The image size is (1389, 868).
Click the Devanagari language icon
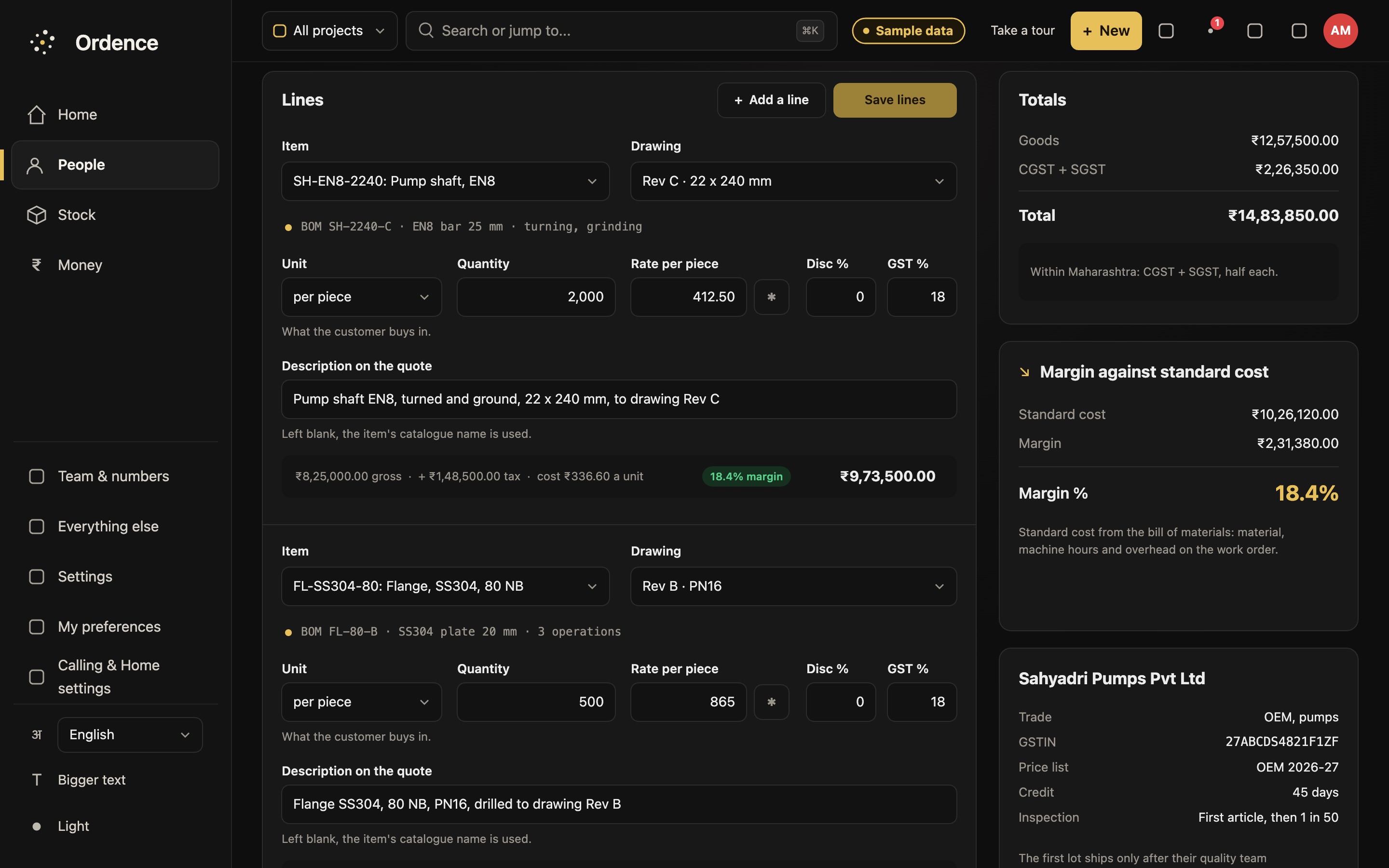click(x=37, y=735)
